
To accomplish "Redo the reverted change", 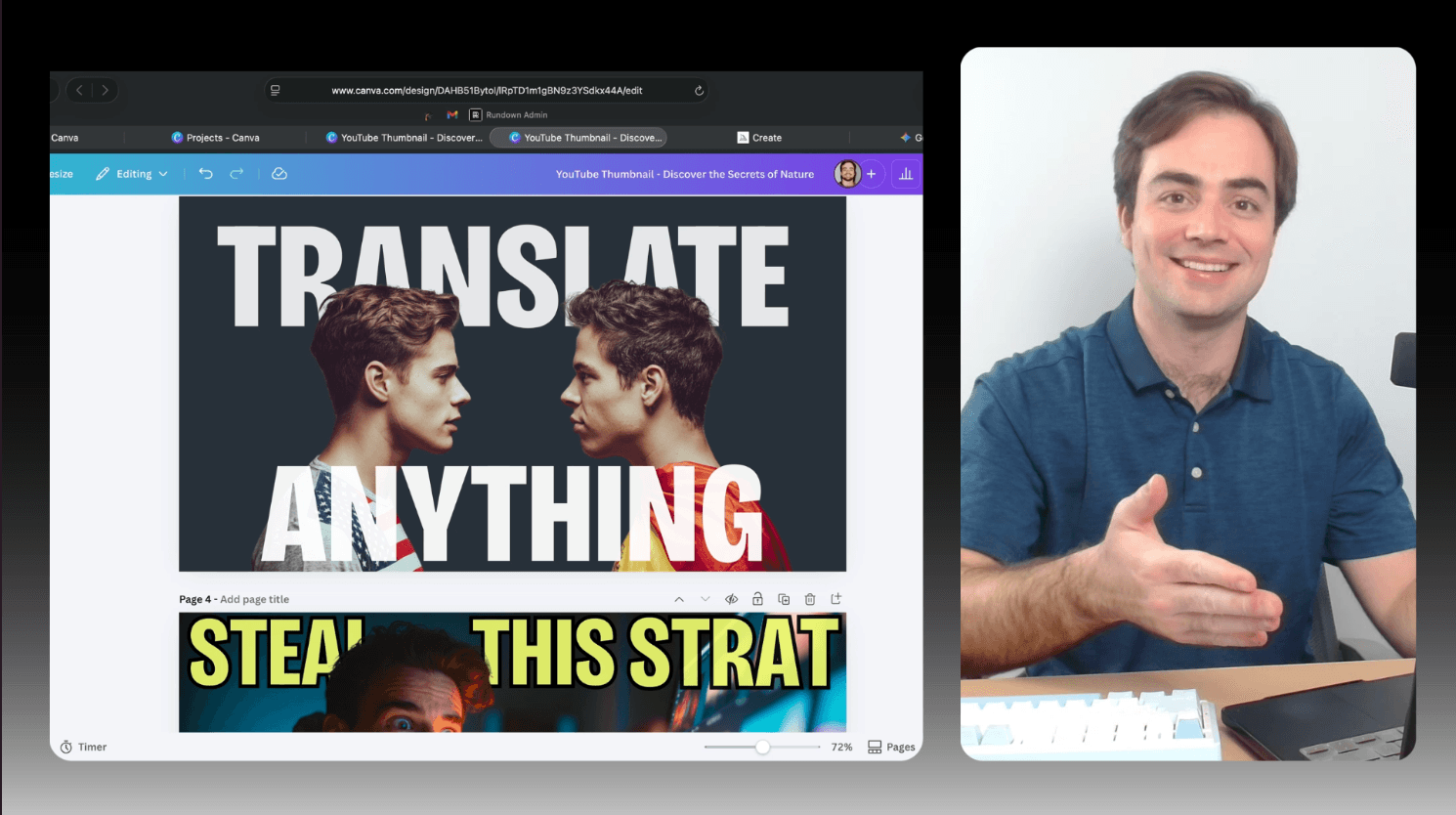I will (x=235, y=174).
